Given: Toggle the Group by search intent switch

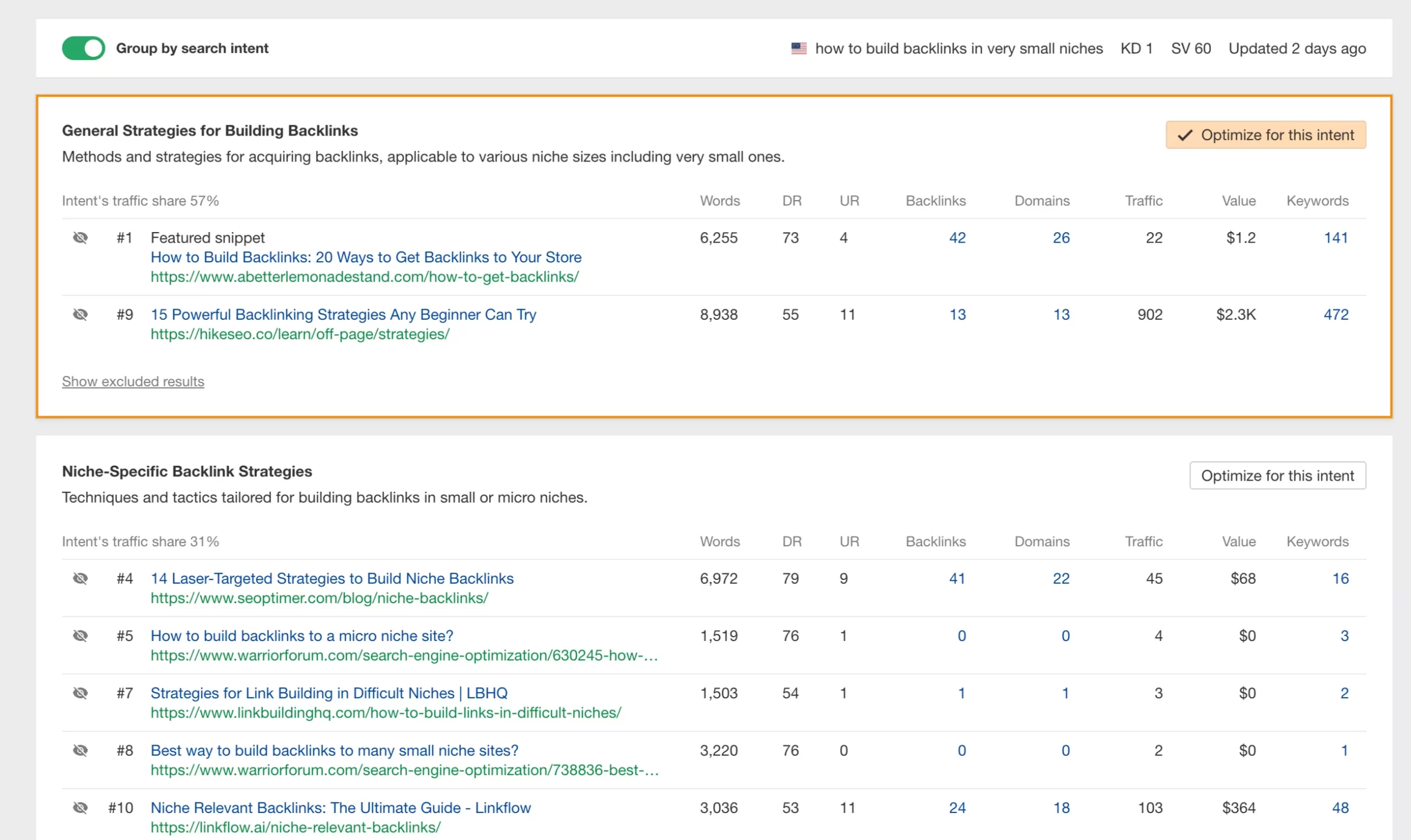Looking at the screenshot, I should (83, 48).
